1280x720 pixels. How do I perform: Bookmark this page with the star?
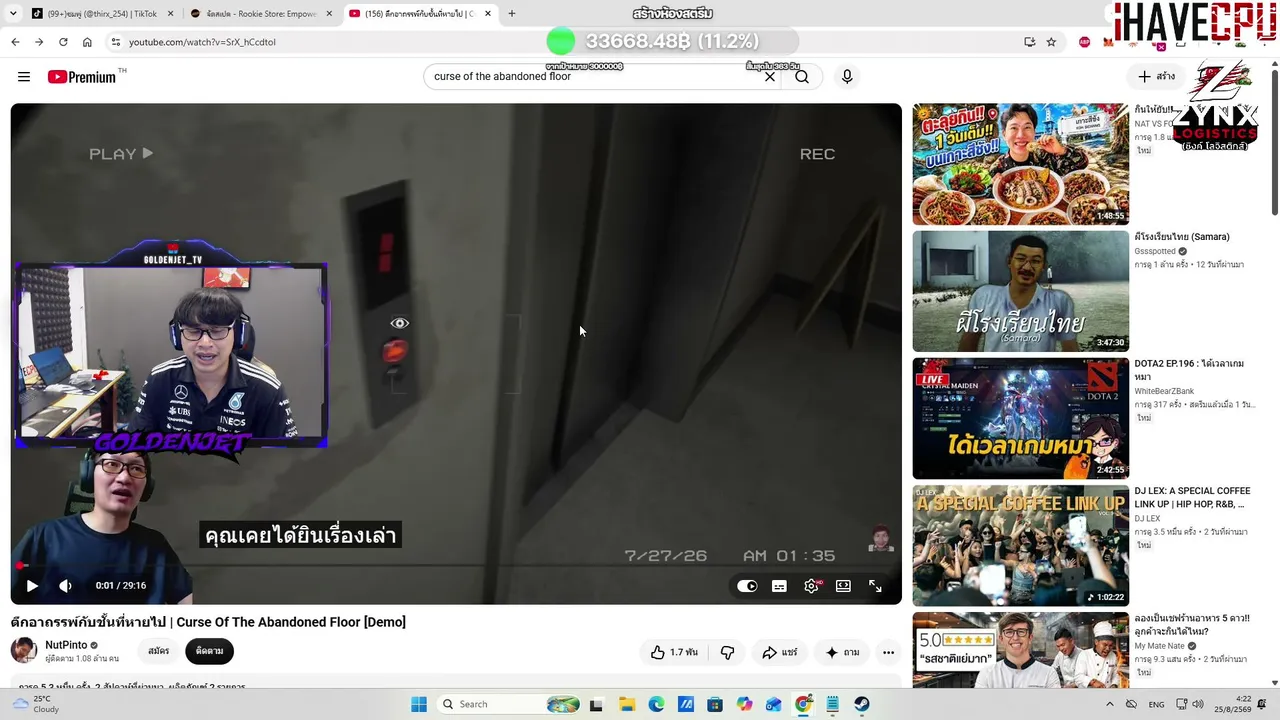[1051, 42]
